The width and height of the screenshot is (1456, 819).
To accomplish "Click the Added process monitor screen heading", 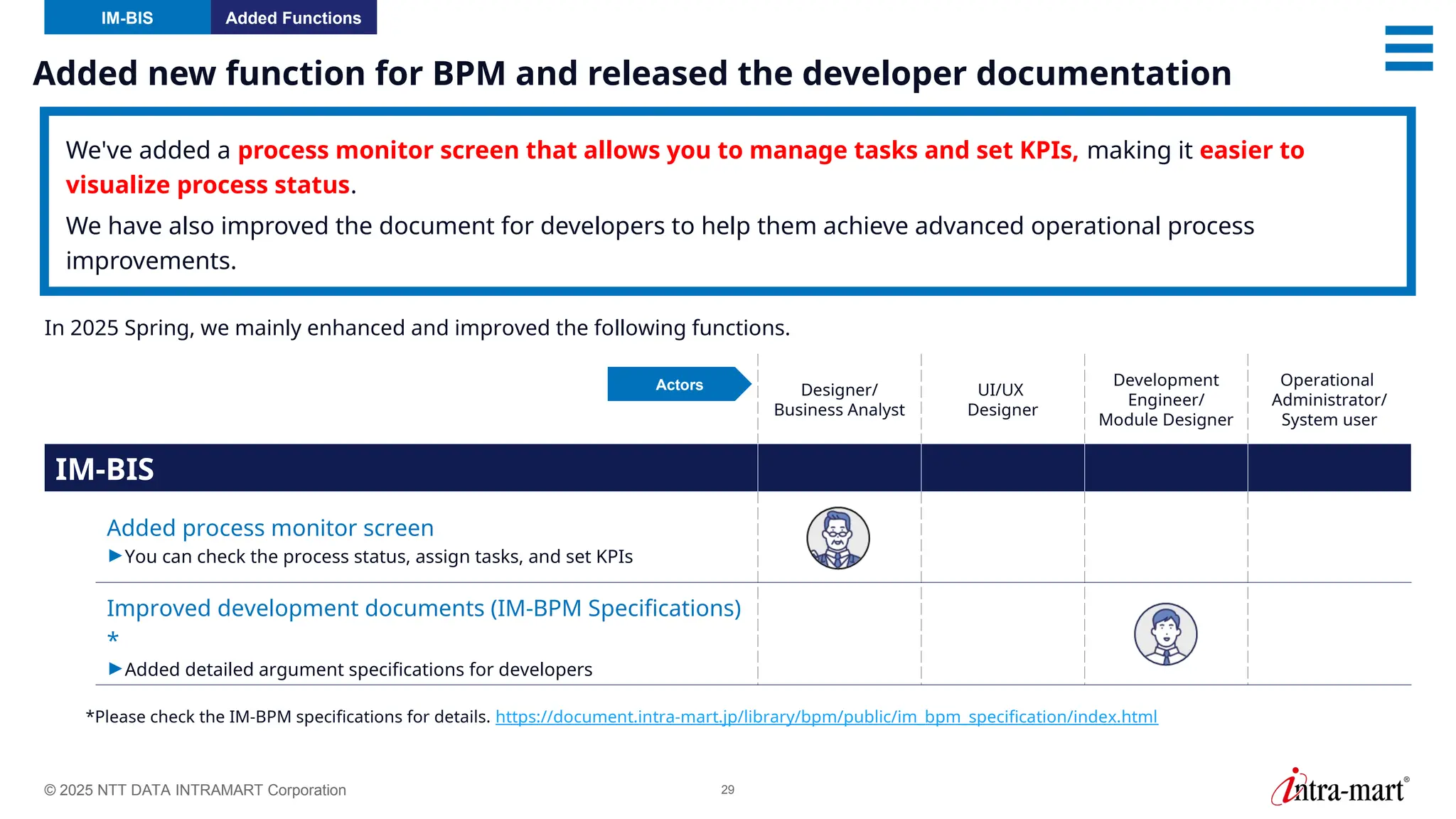I will click(270, 528).
